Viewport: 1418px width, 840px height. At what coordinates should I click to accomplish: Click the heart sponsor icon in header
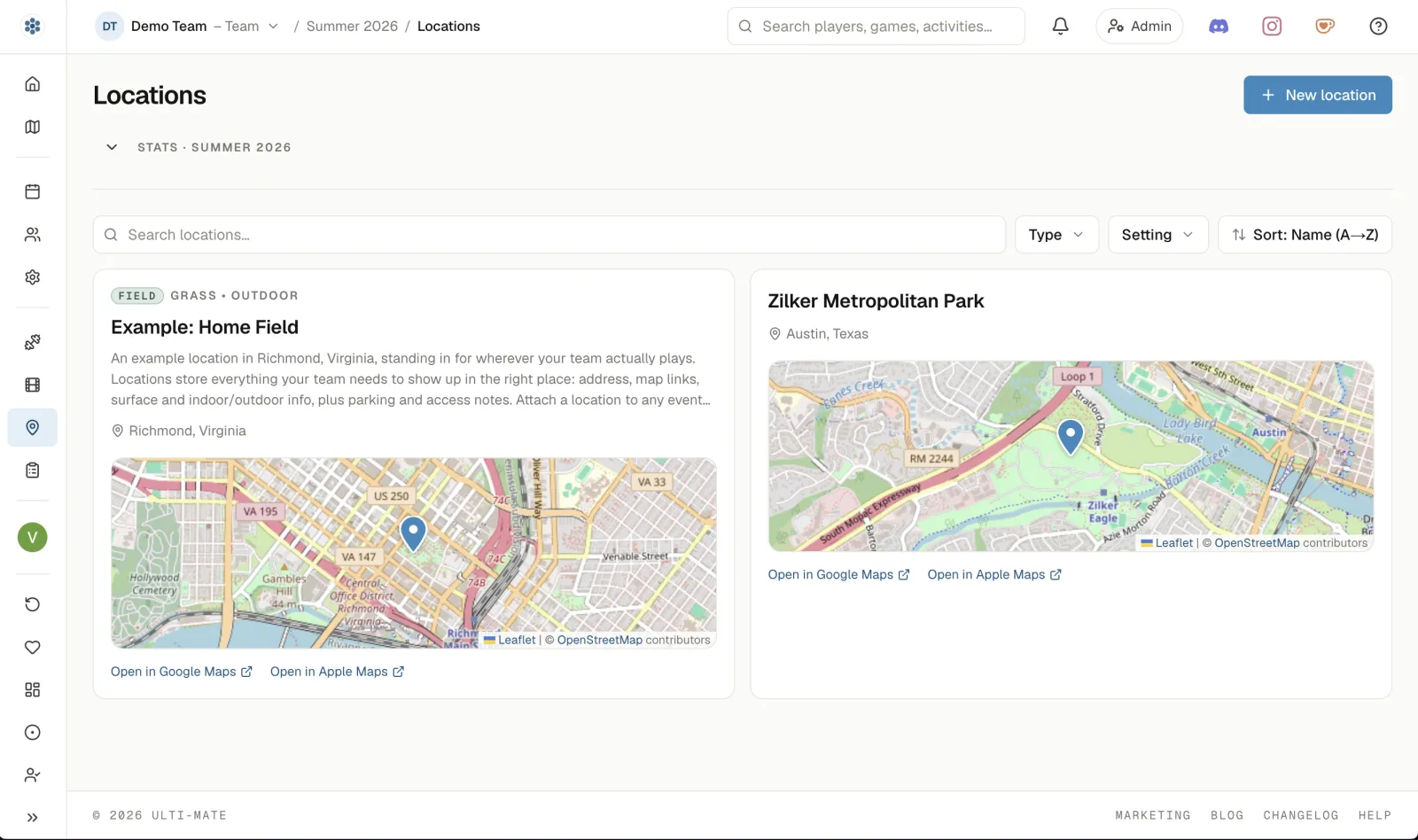click(x=1325, y=27)
